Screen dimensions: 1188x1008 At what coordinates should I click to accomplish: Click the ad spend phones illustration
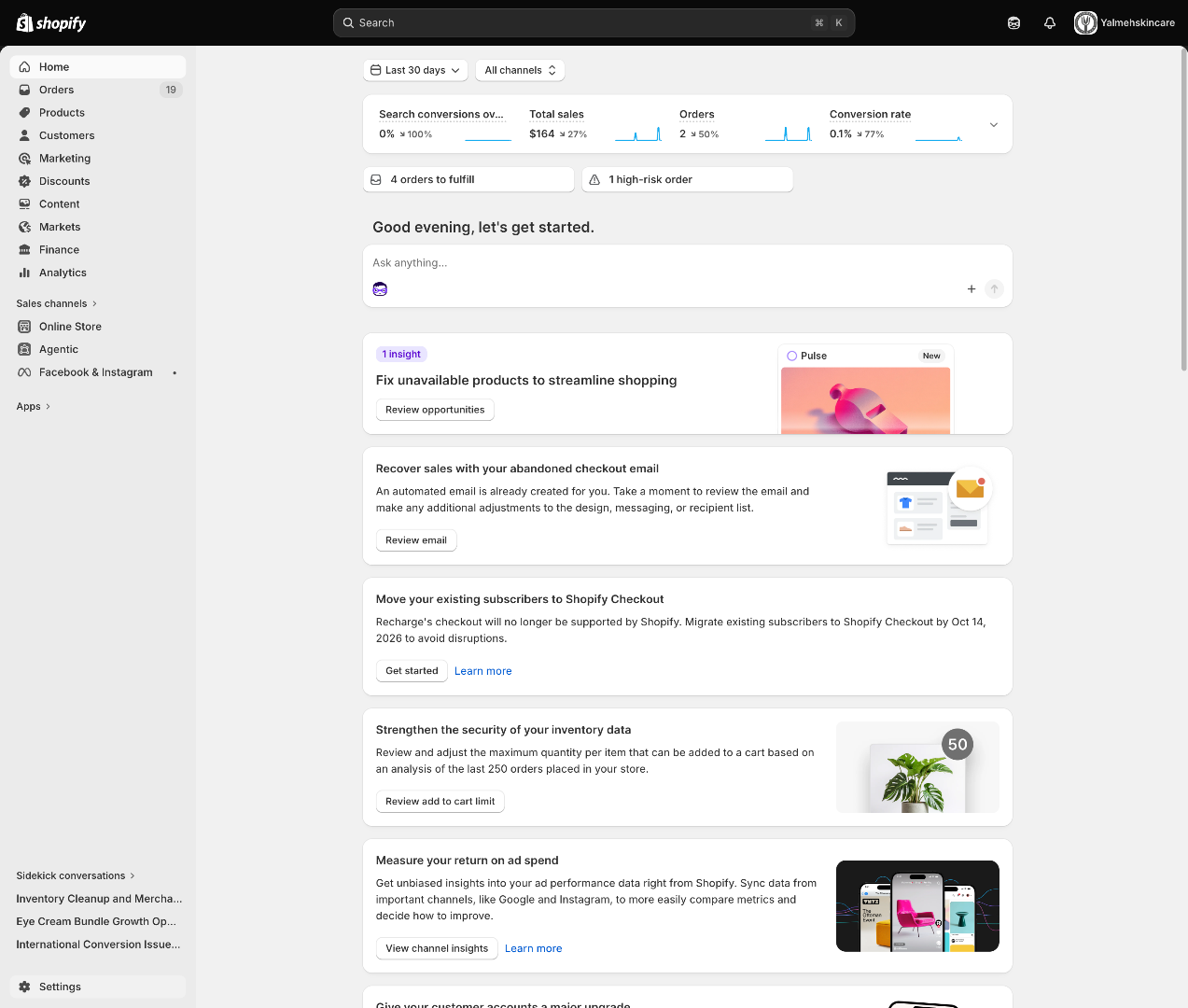click(917, 906)
